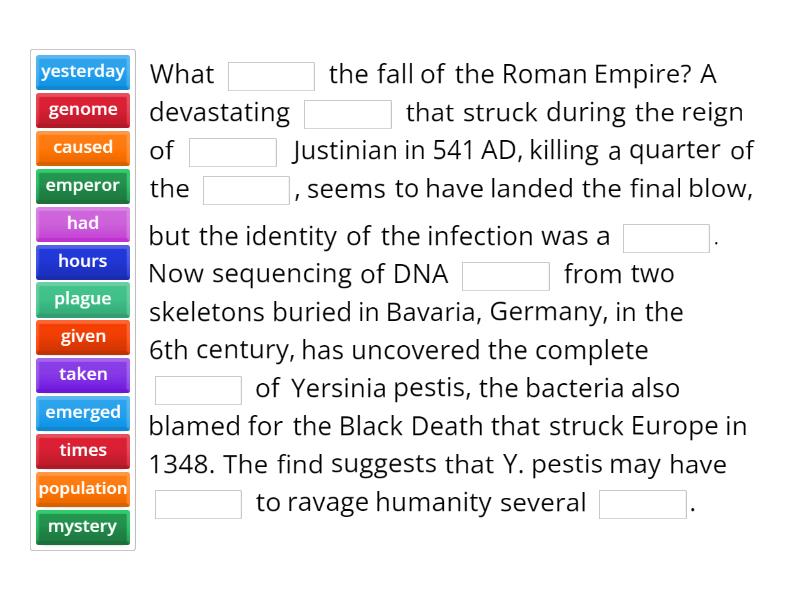
Task: Choose the 'taken' word tile
Action: pos(82,374)
